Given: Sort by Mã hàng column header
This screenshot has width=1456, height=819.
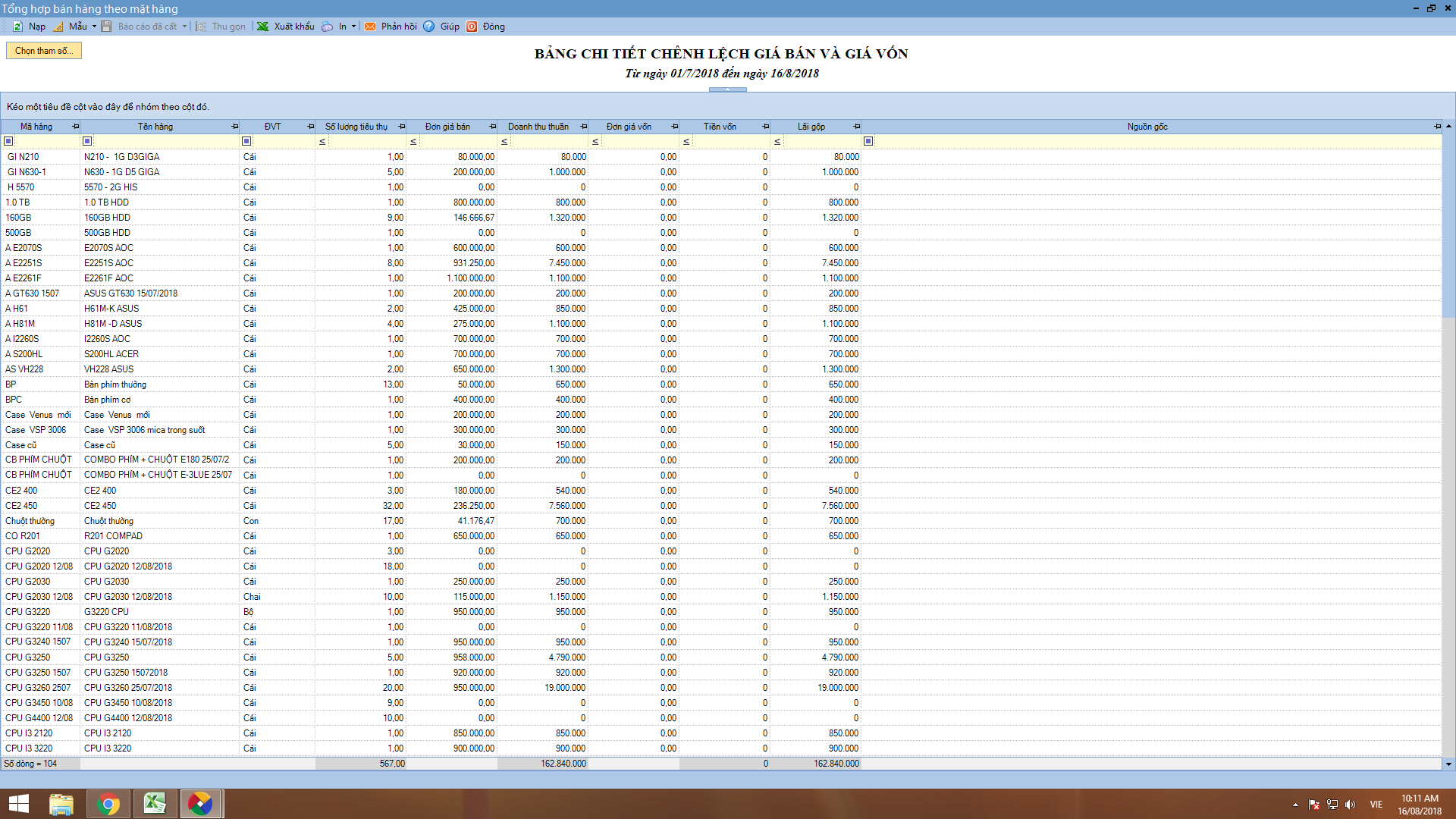Looking at the screenshot, I should click(36, 127).
